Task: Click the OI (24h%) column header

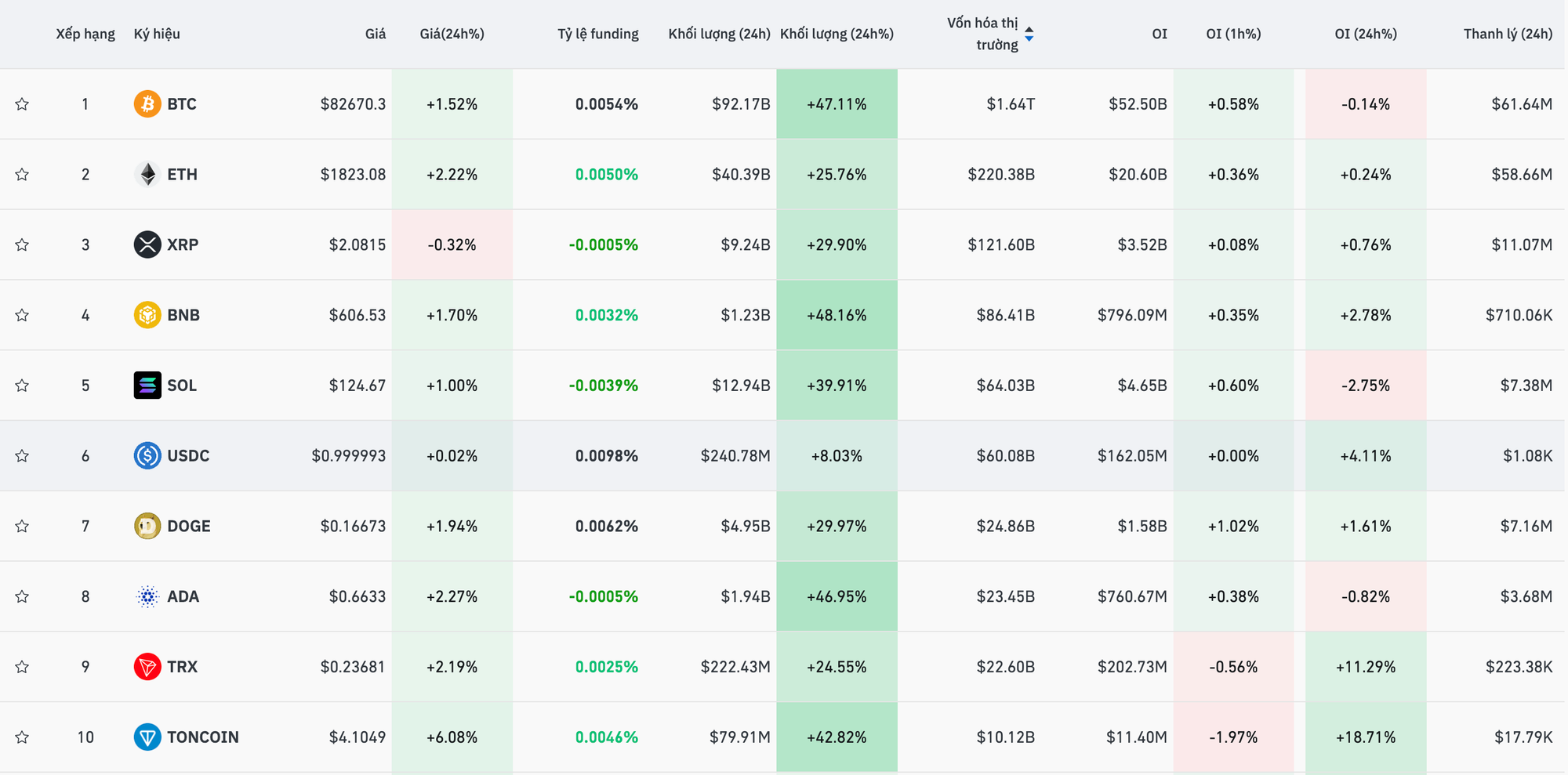Action: (x=1365, y=34)
